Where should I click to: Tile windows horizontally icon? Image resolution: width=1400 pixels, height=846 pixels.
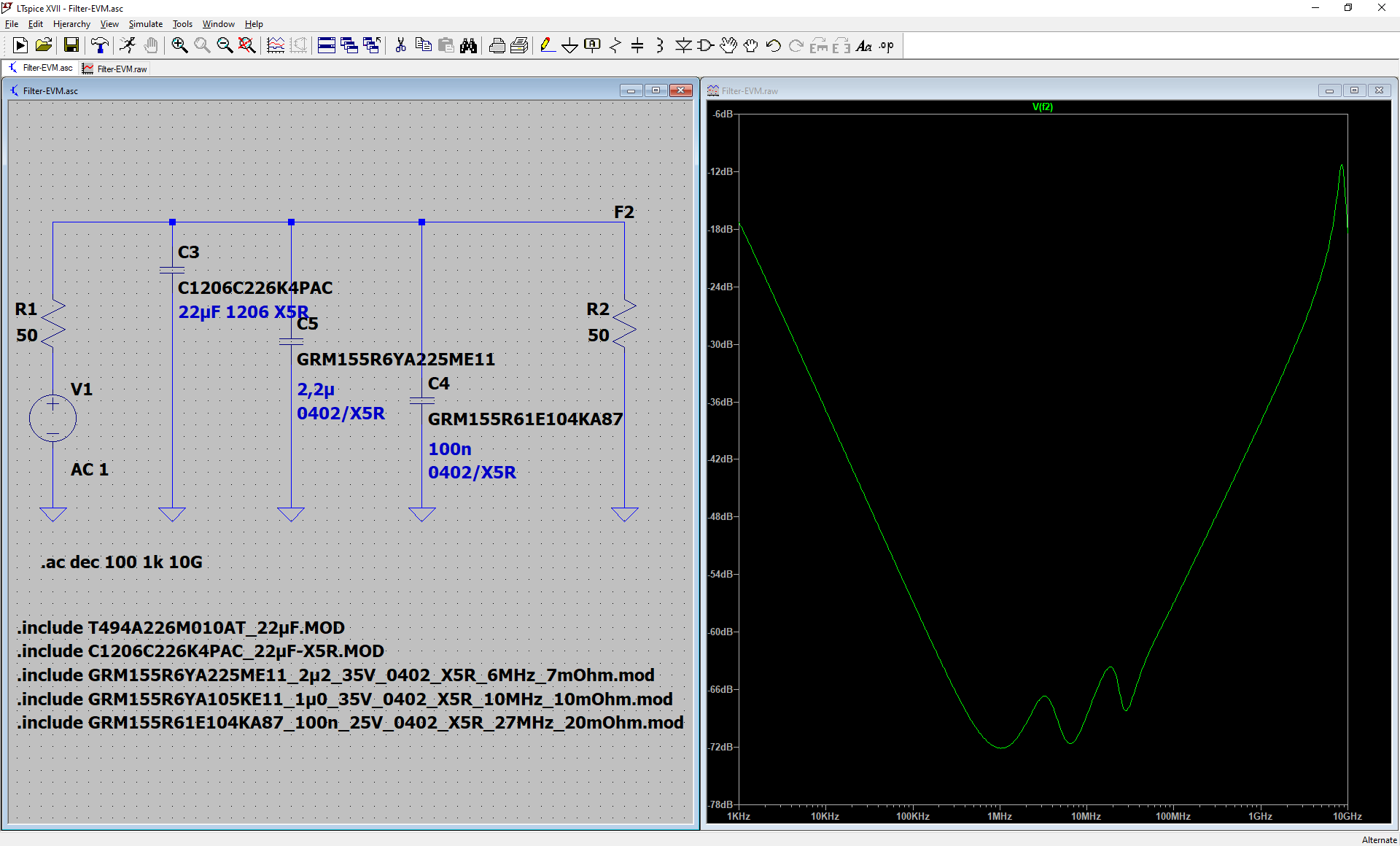click(x=327, y=46)
